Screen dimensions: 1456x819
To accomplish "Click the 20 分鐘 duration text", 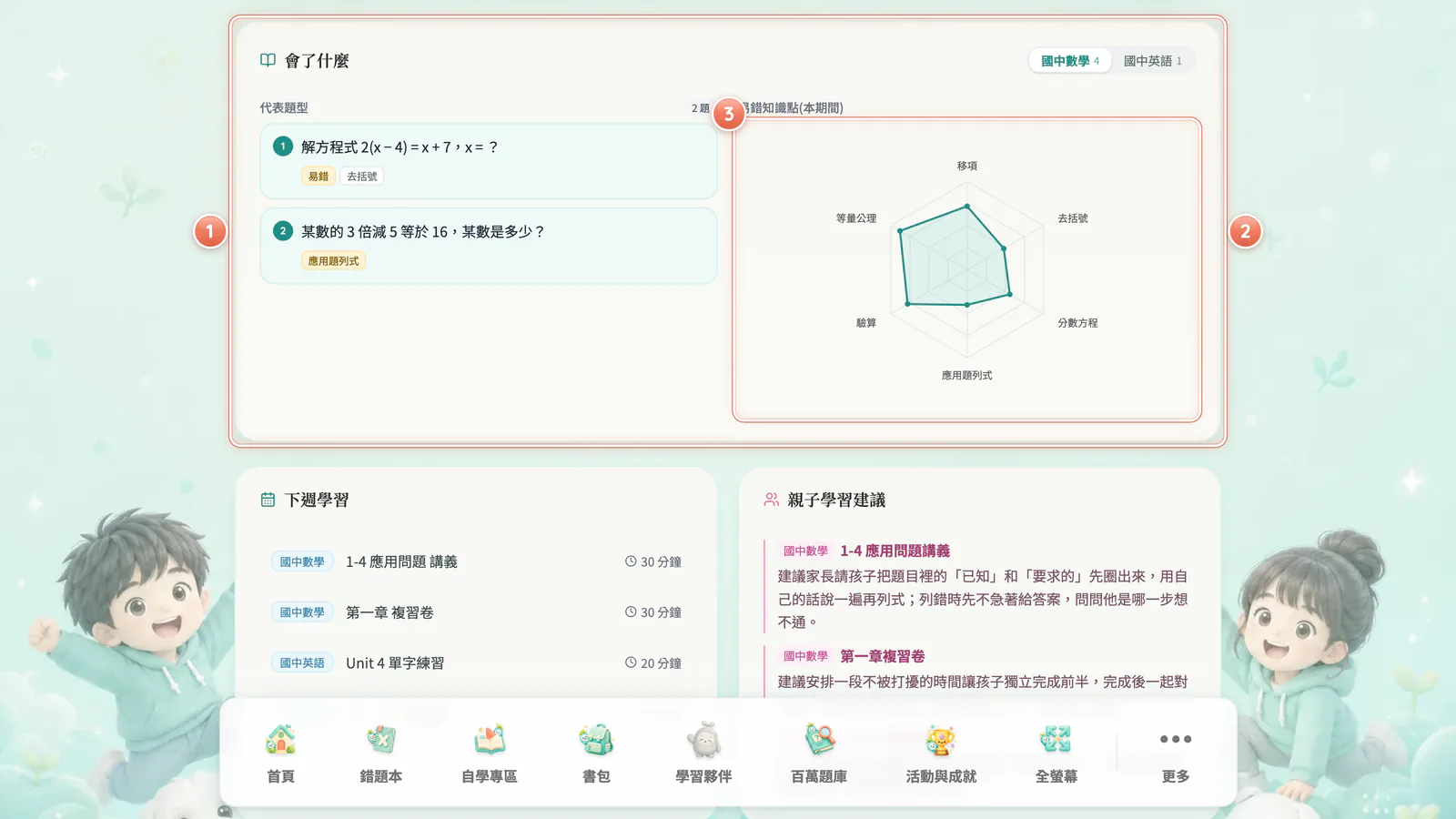I will [661, 663].
